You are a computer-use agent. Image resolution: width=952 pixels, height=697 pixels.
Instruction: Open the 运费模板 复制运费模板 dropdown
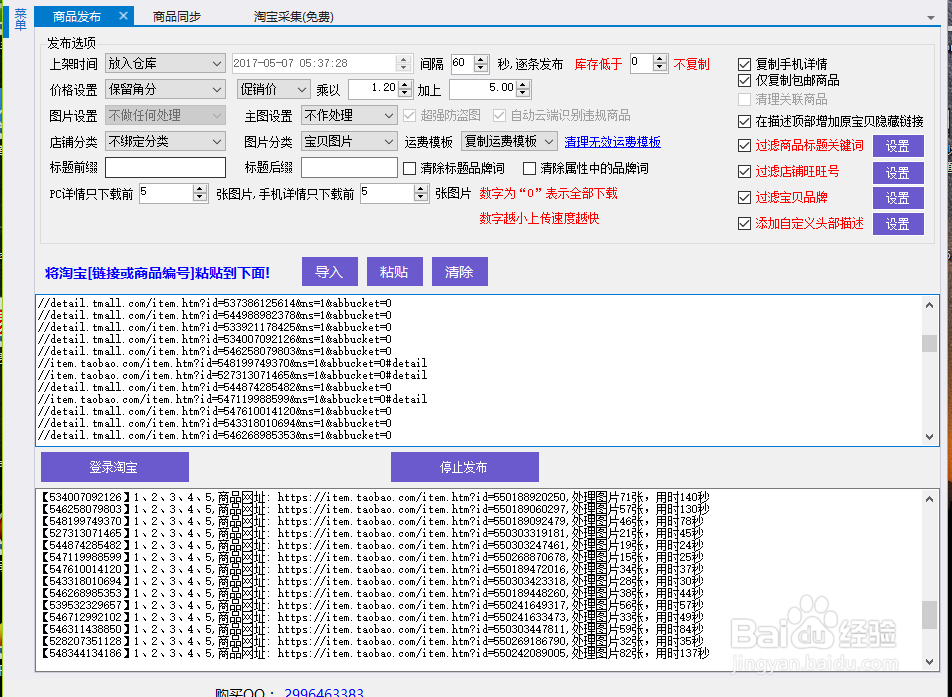point(509,141)
